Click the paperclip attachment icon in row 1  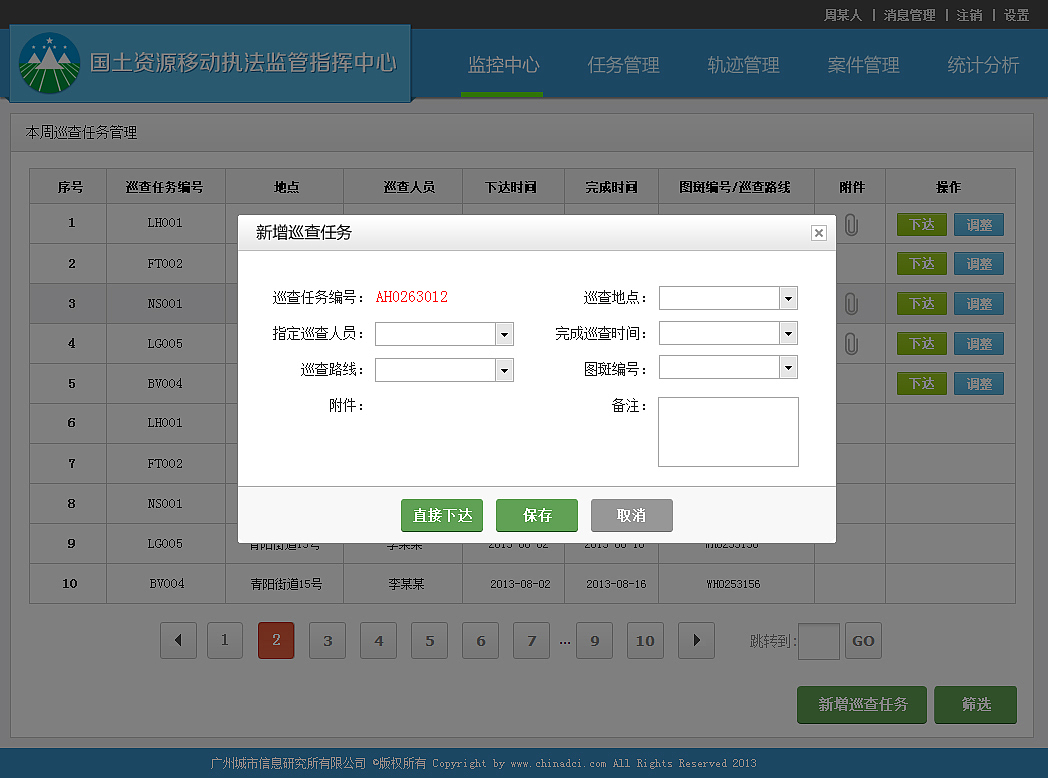pos(851,225)
